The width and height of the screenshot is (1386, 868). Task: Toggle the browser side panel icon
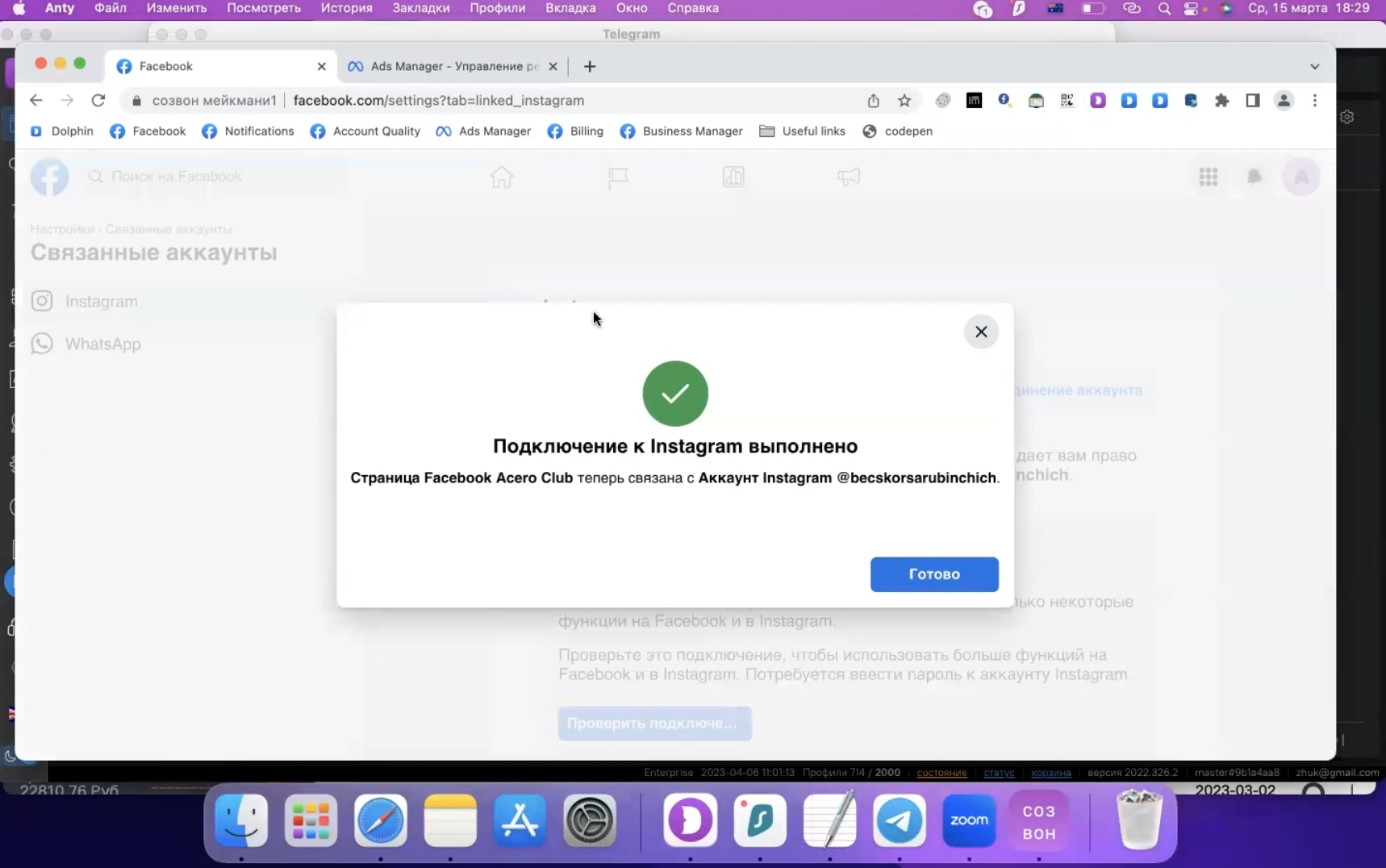point(1252,100)
